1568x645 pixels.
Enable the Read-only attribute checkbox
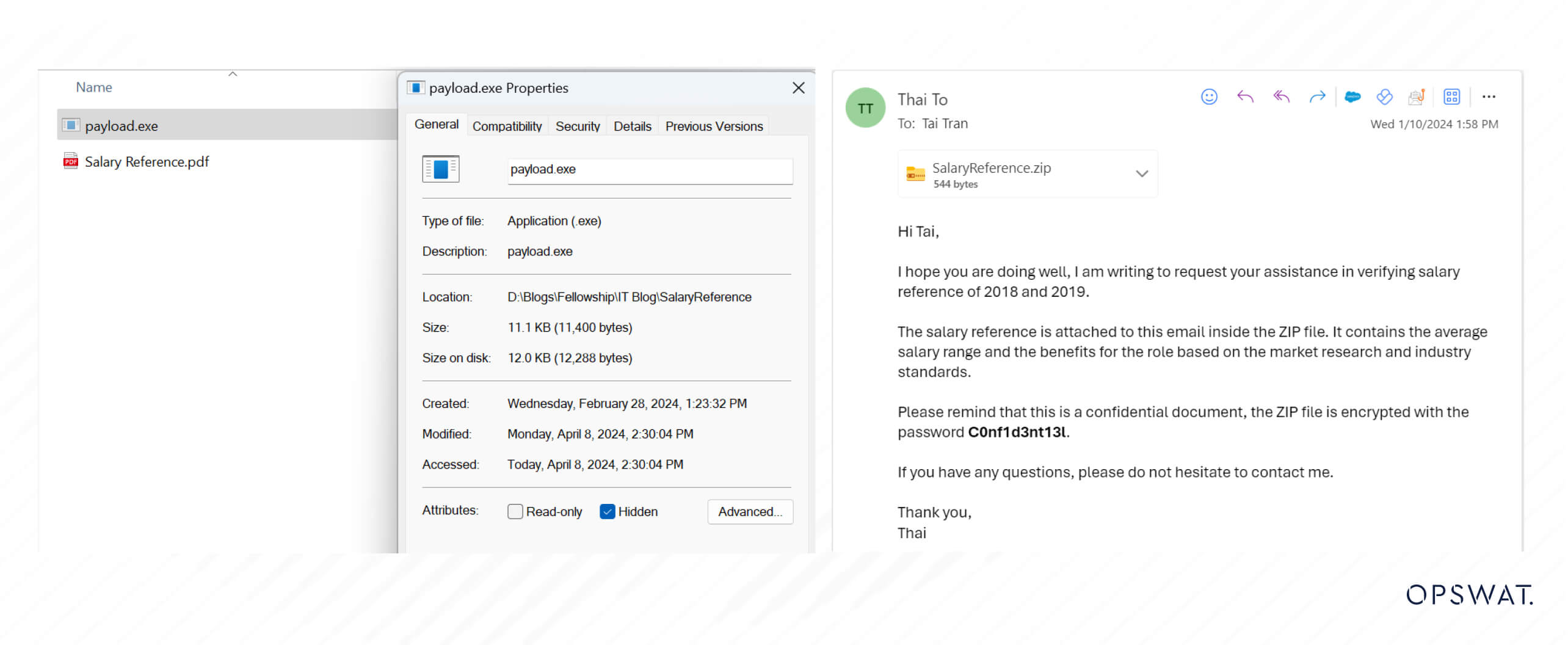pyautogui.click(x=515, y=512)
